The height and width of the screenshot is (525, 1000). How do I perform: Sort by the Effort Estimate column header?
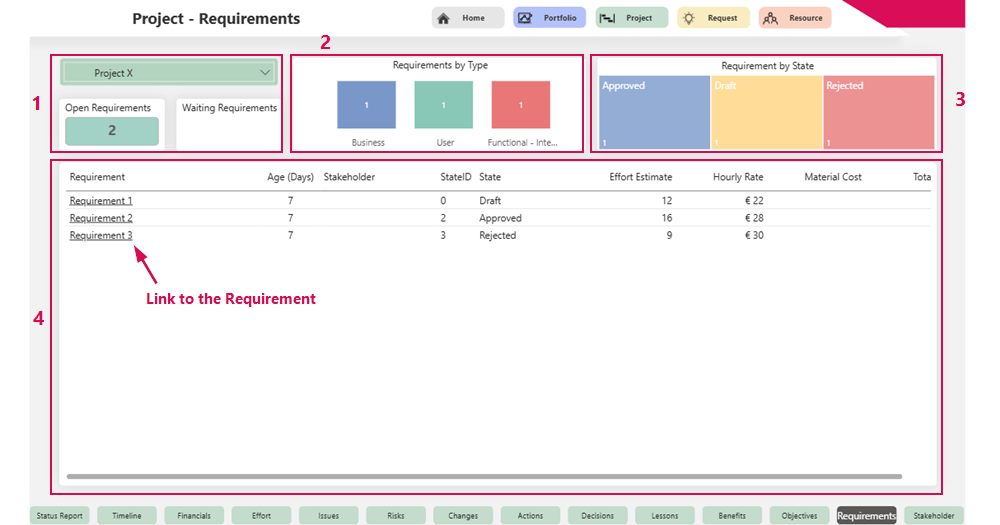tap(640, 177)
